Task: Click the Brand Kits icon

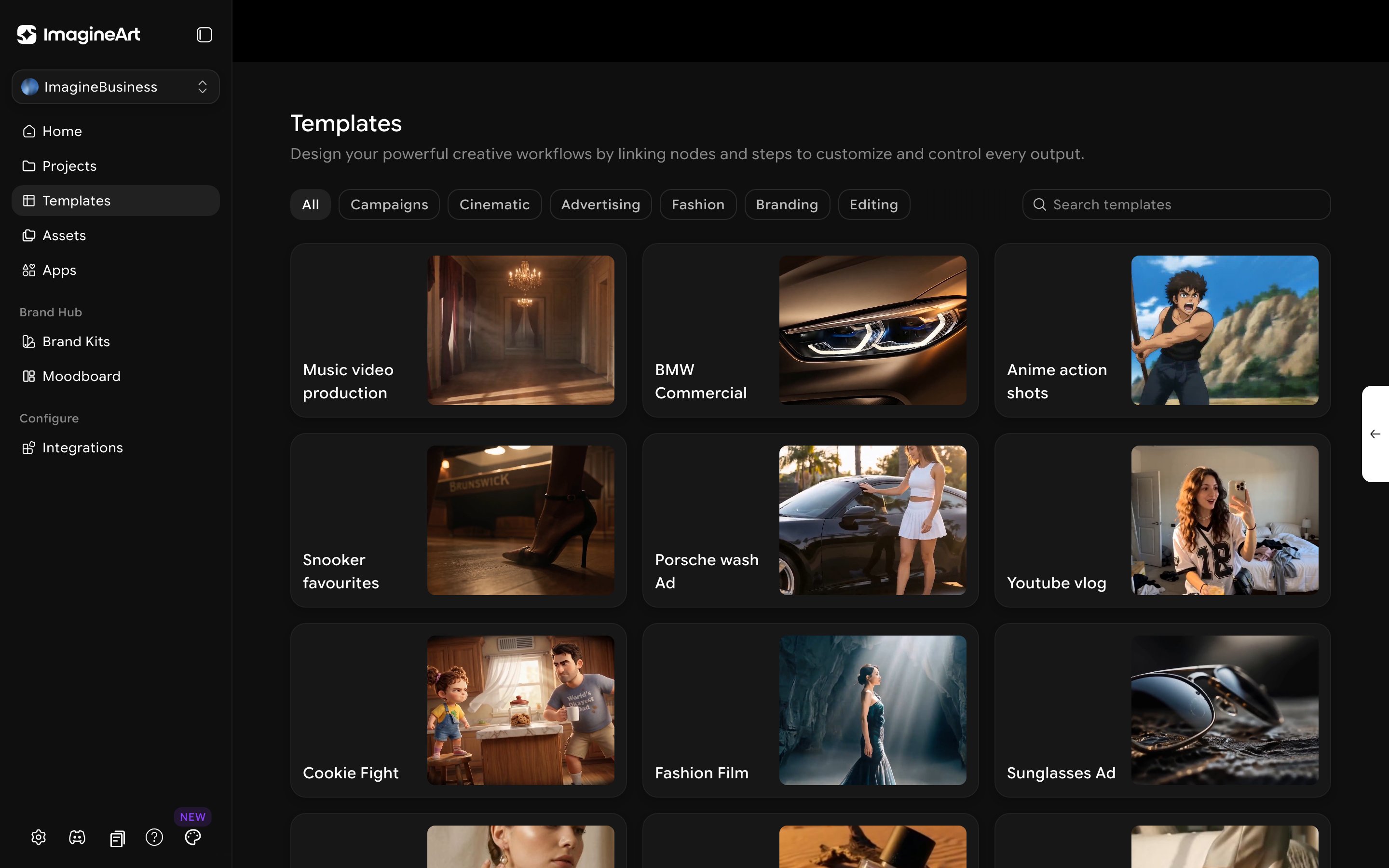Action: [29, 341]
